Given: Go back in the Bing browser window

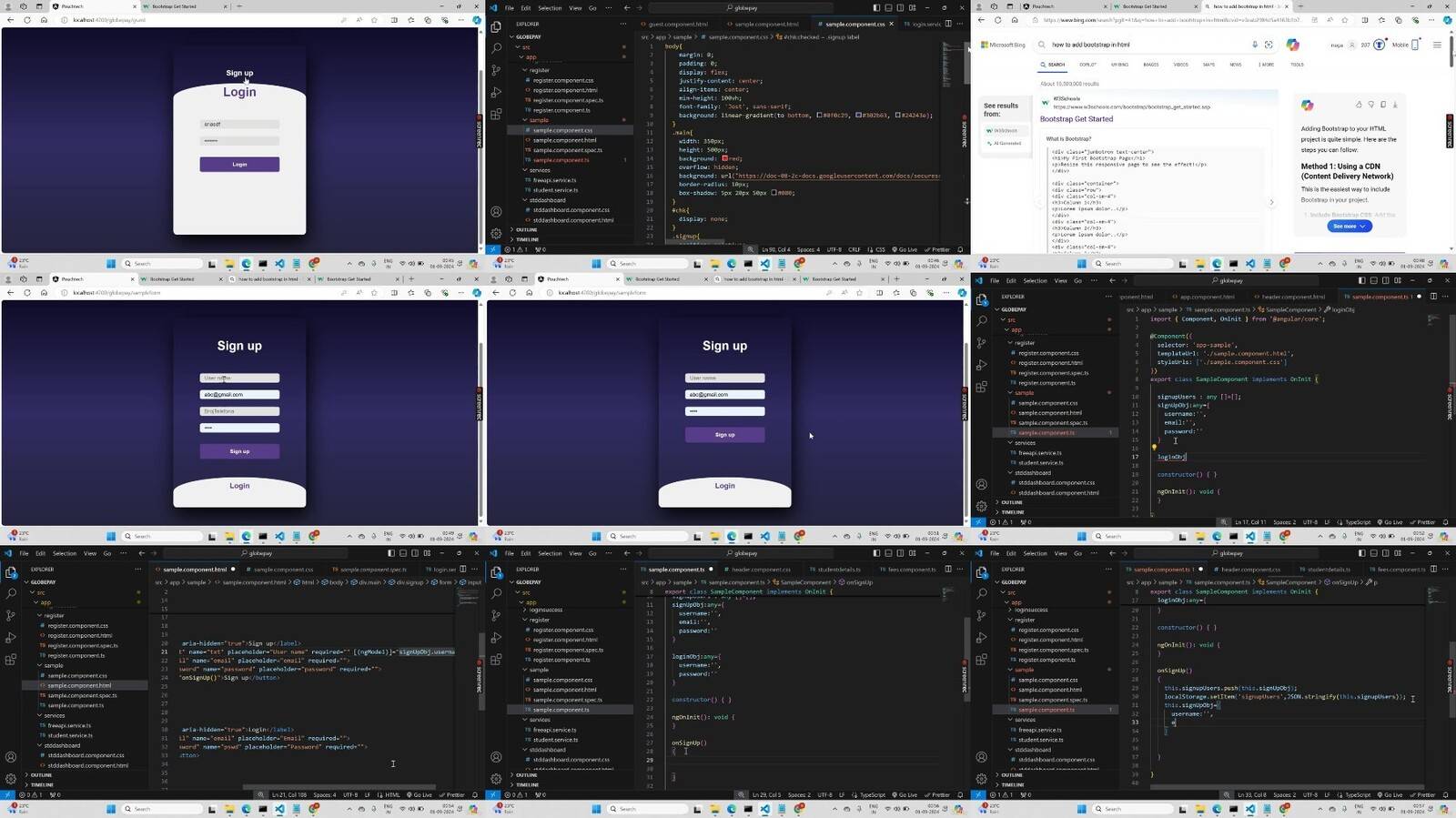Looking at the screenshot, I should 981,19.
